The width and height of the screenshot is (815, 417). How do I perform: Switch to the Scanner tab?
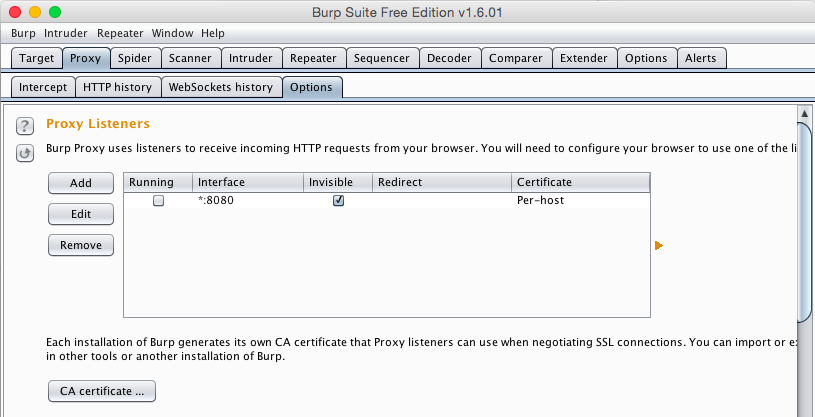189,58
